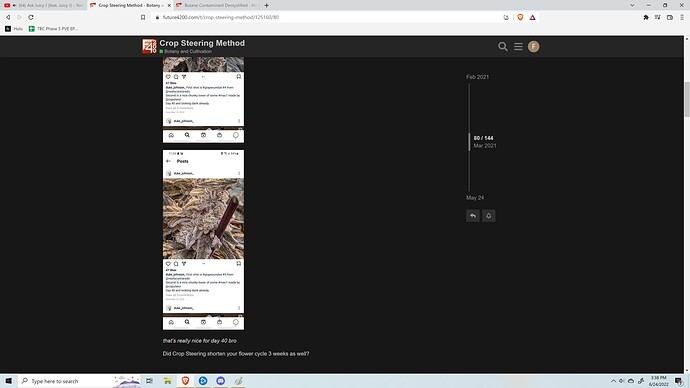
Task: Switch to the Butane Contaminant Demystified tab
Action: coord(217,5)
